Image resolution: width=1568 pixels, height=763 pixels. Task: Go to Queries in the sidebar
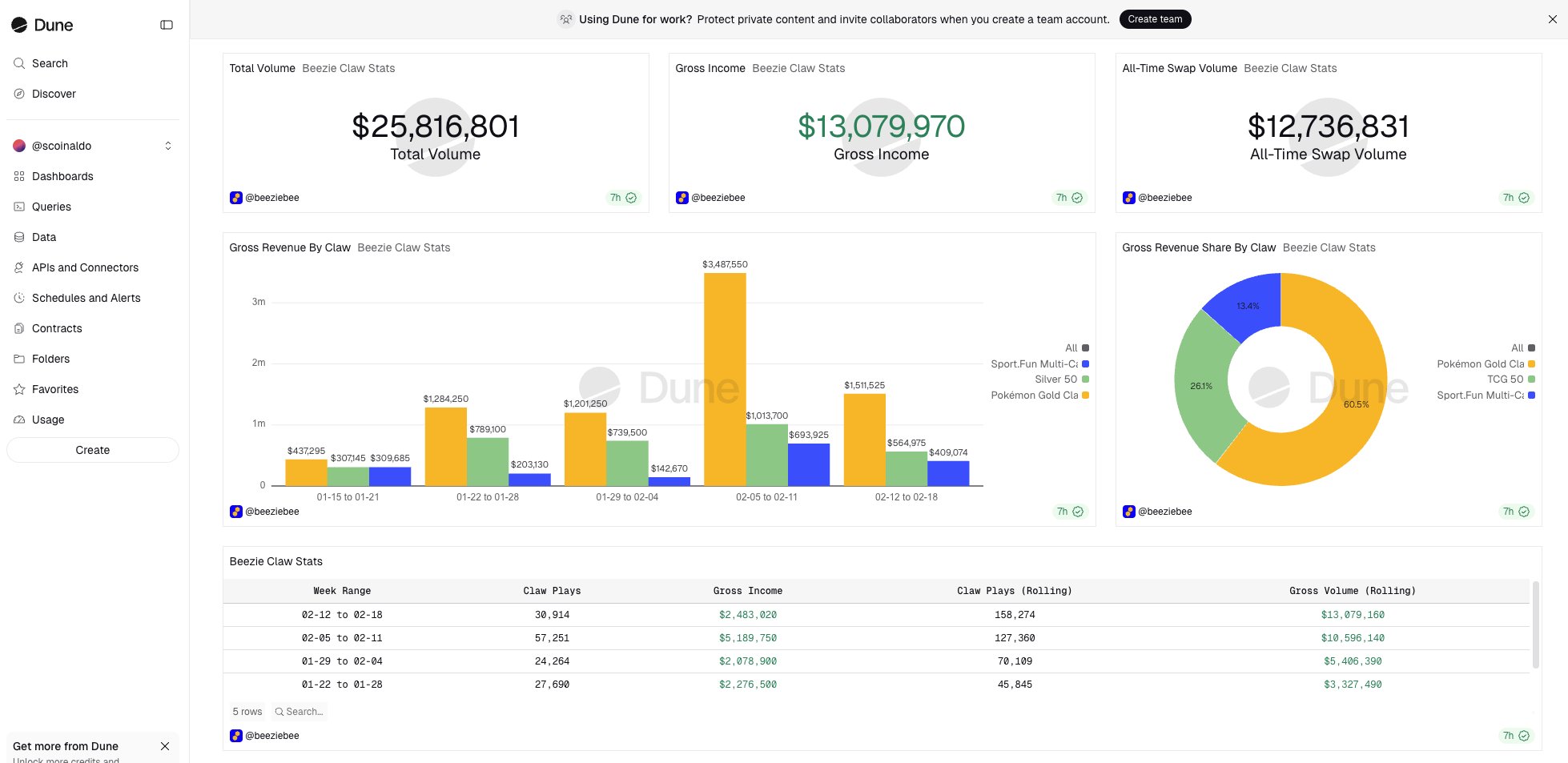pos(51,207)
